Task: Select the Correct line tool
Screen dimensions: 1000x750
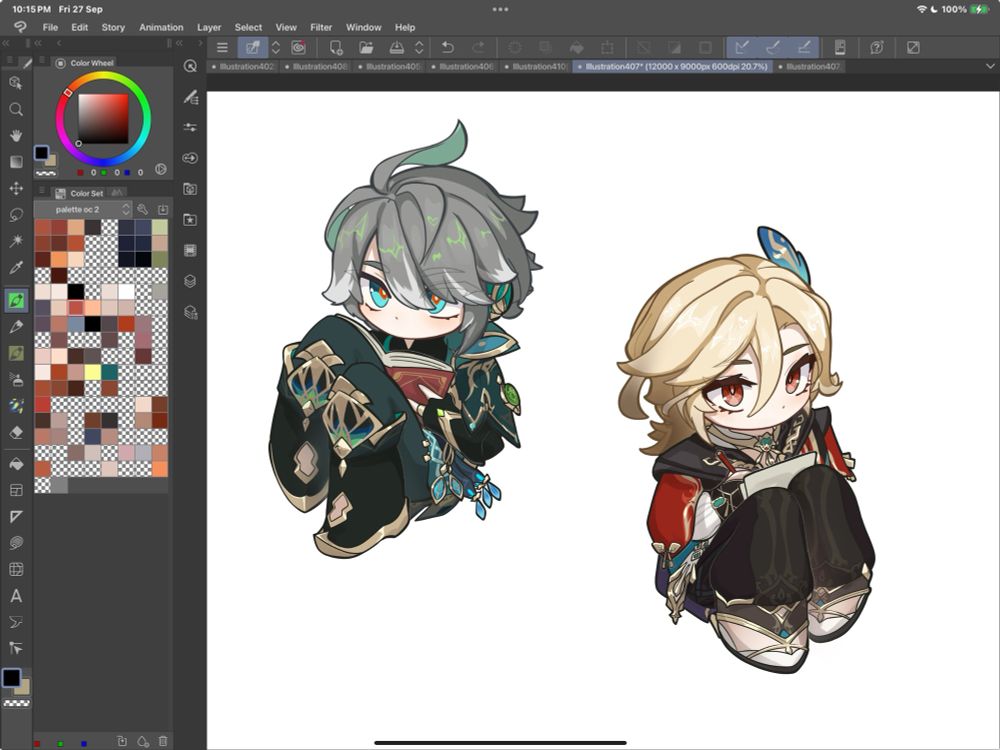Action: (16, 648)
